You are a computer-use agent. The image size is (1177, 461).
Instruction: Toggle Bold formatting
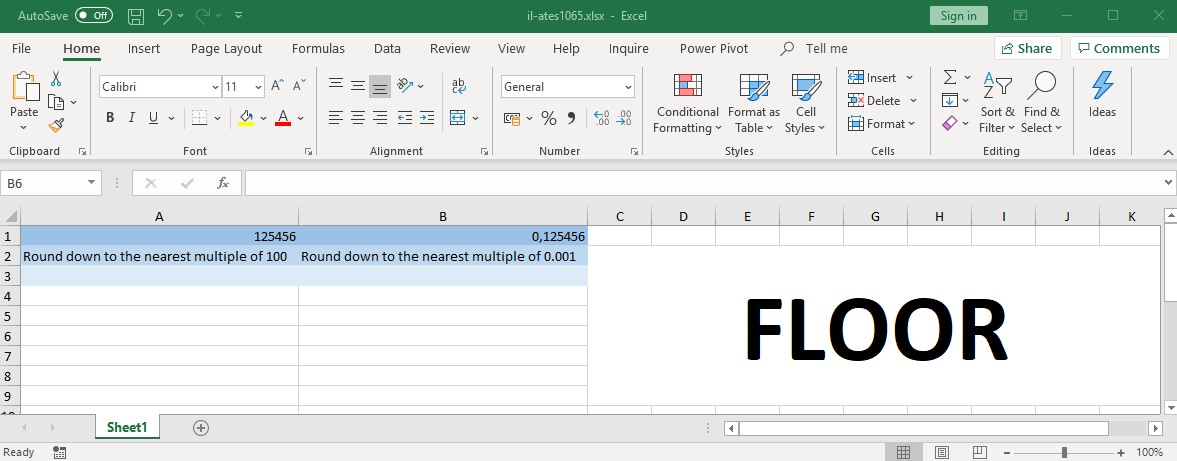click(110, 118)
